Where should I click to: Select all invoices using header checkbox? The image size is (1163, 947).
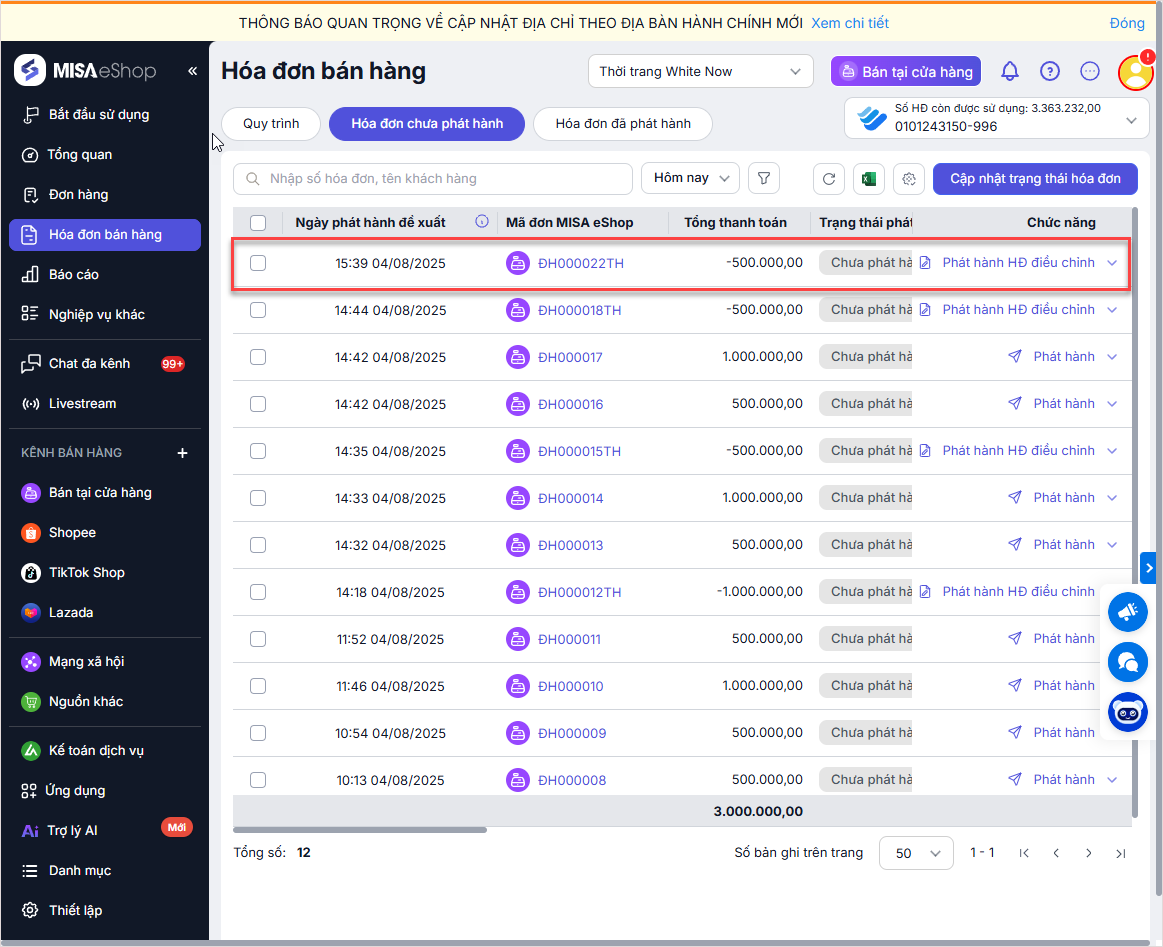click(x=258, y=222)
